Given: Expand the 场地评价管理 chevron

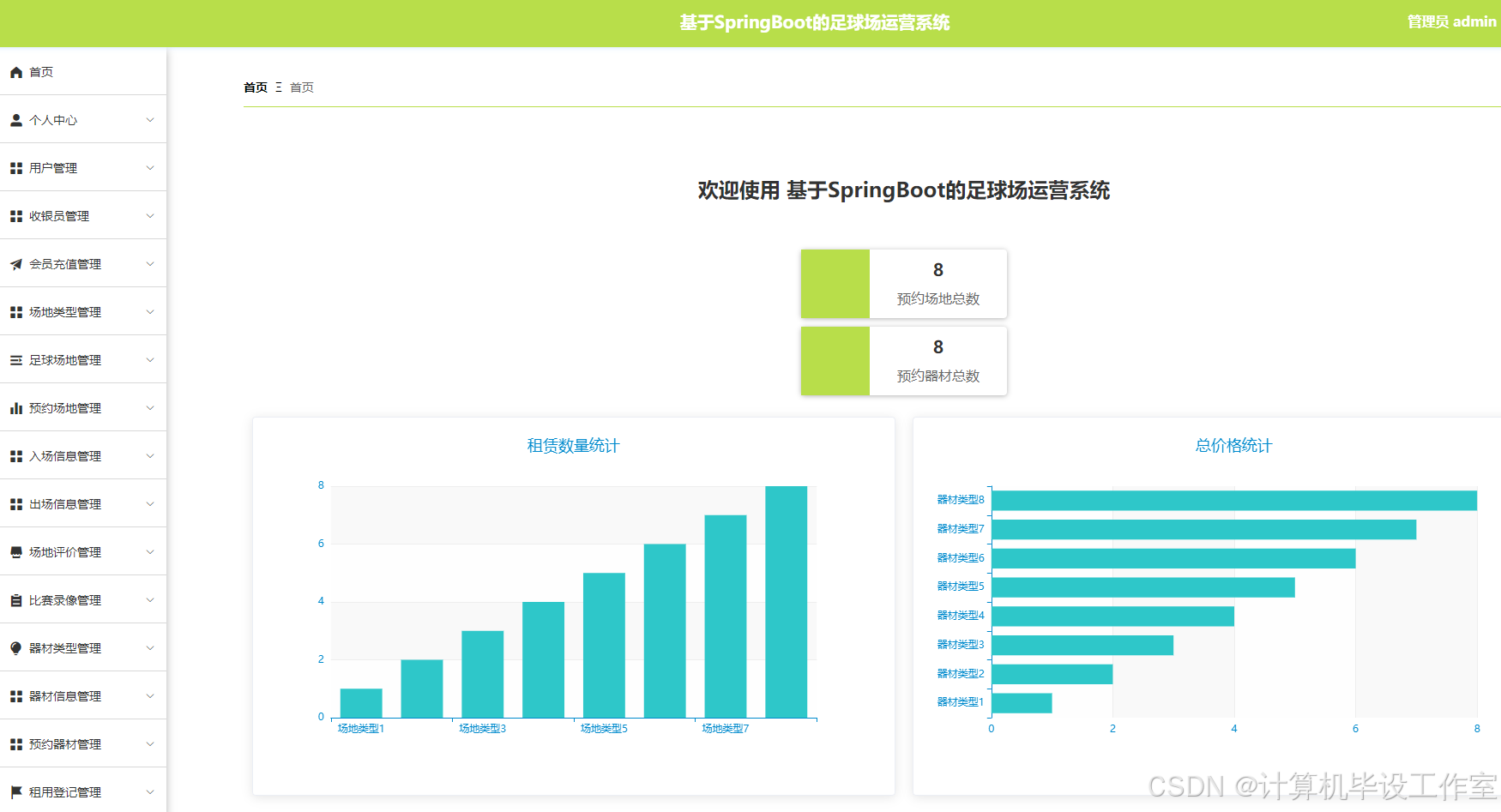Looking at the screenshot, I should point(150,552).
